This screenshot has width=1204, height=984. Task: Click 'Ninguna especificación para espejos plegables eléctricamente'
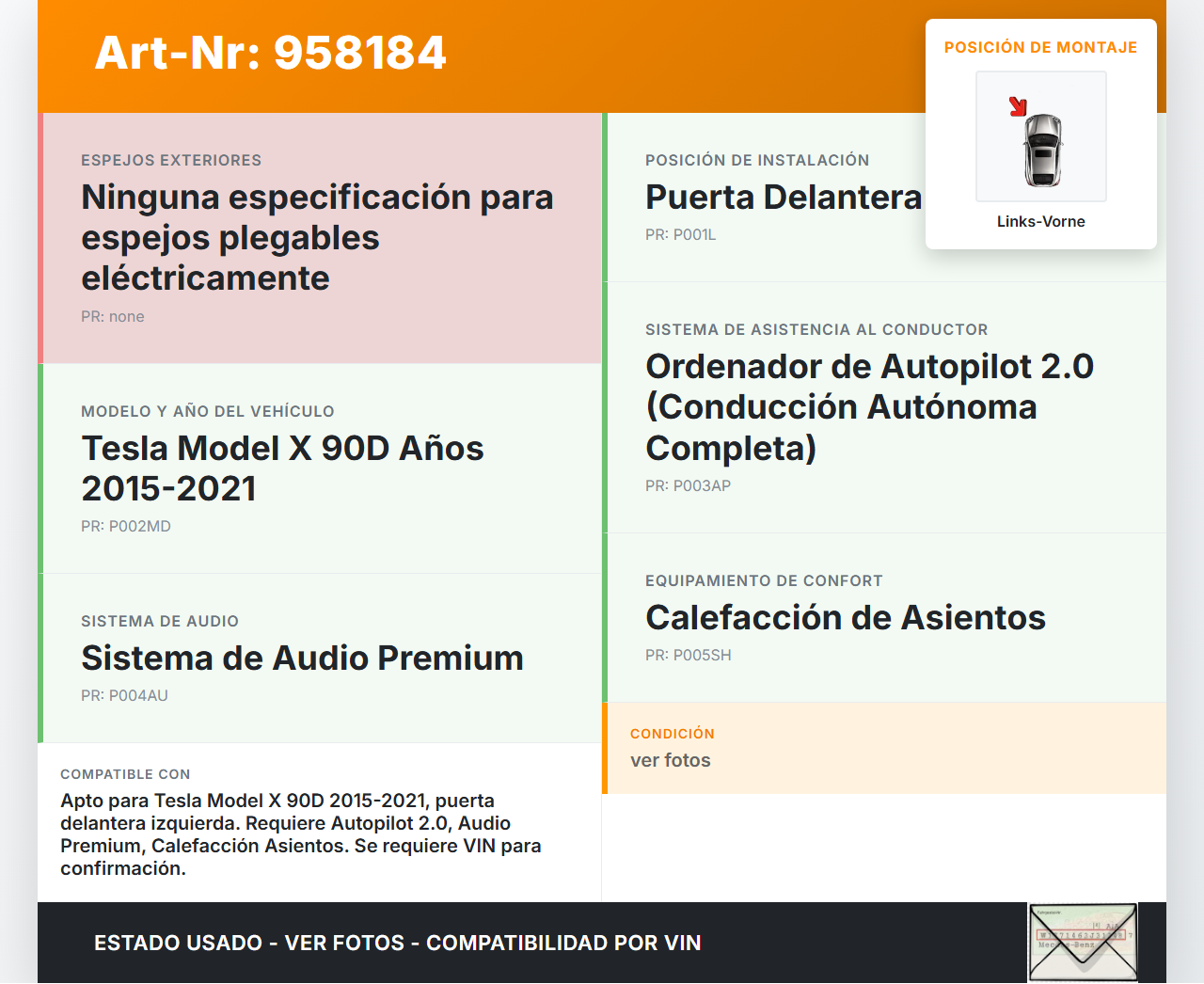pos(318,238)
